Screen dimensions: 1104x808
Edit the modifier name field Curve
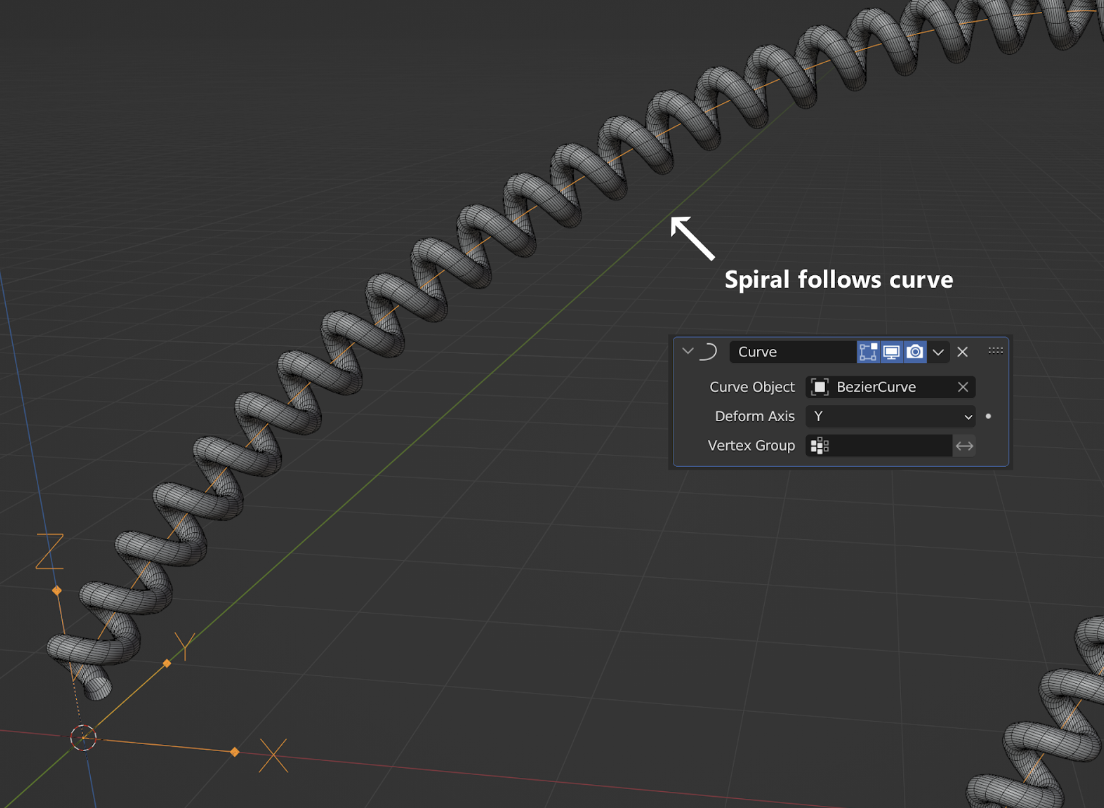(x=793, y=352)
